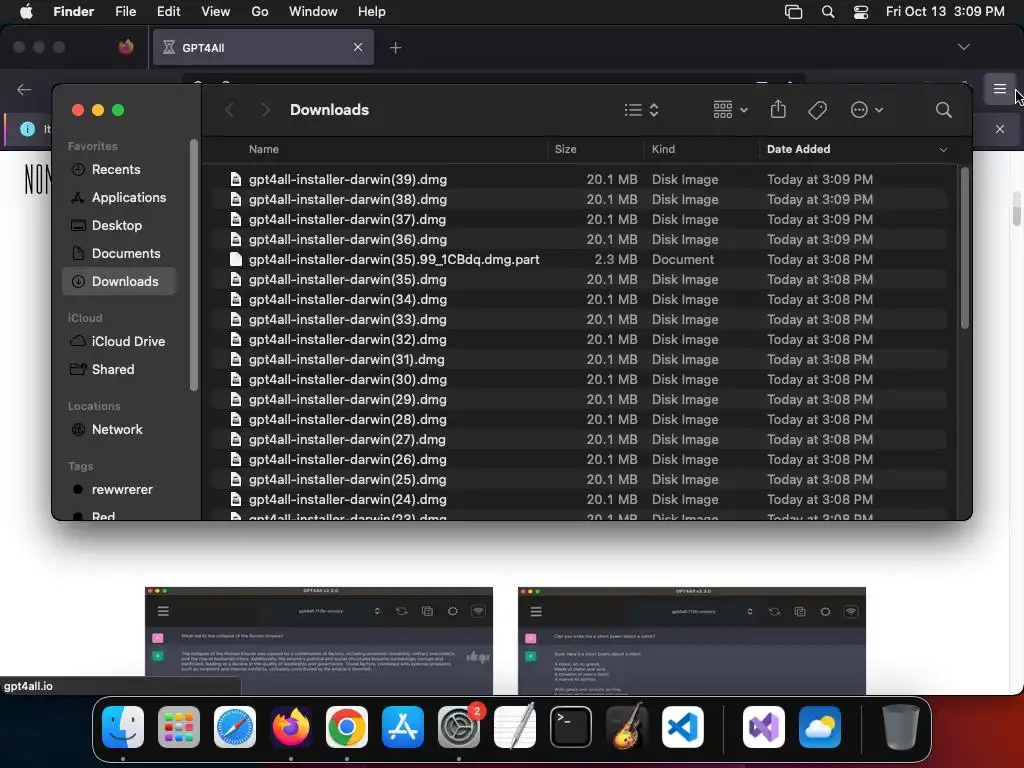Click Firefox back arrow button
Screen dimensions: 1024x768
24,89
